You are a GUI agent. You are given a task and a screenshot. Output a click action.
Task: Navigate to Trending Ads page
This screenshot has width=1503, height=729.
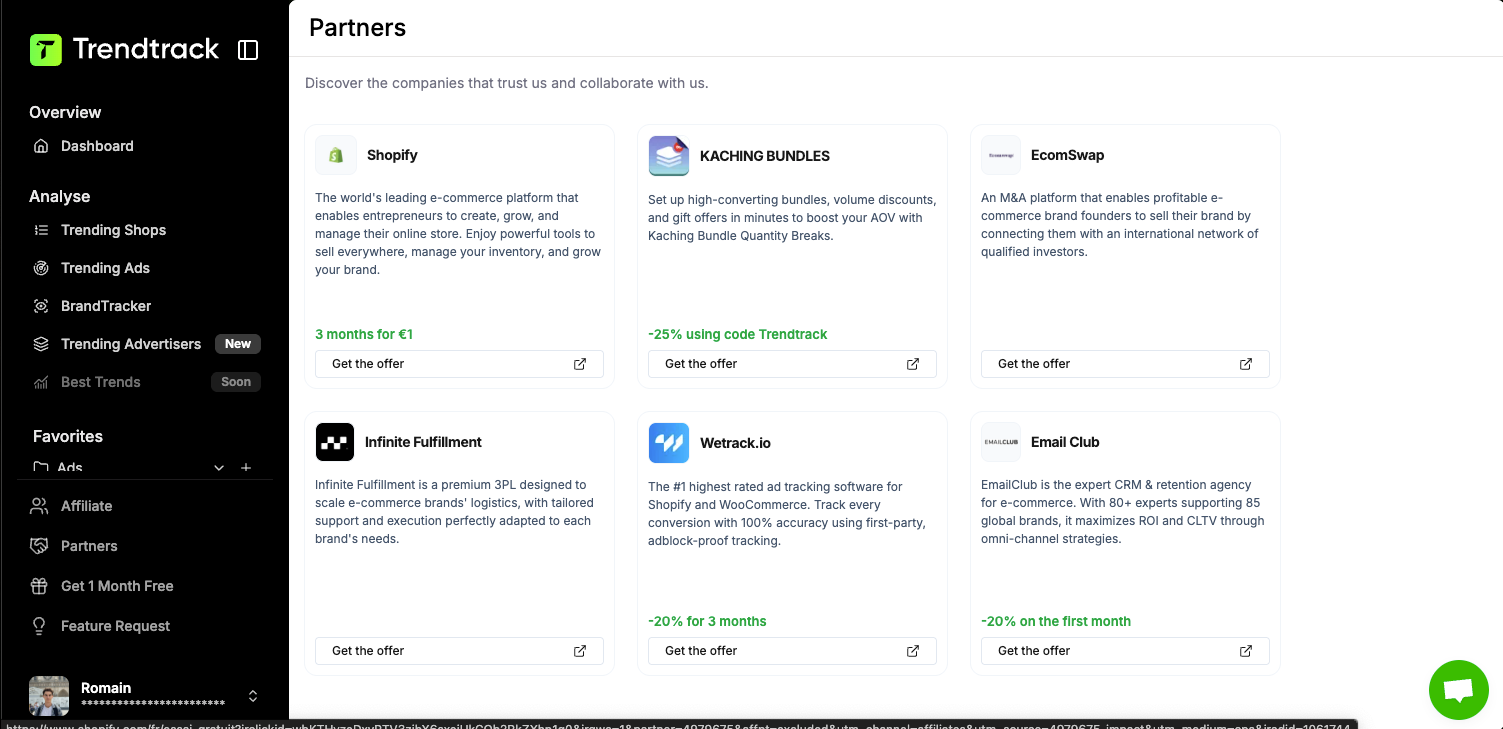[105, 268]
